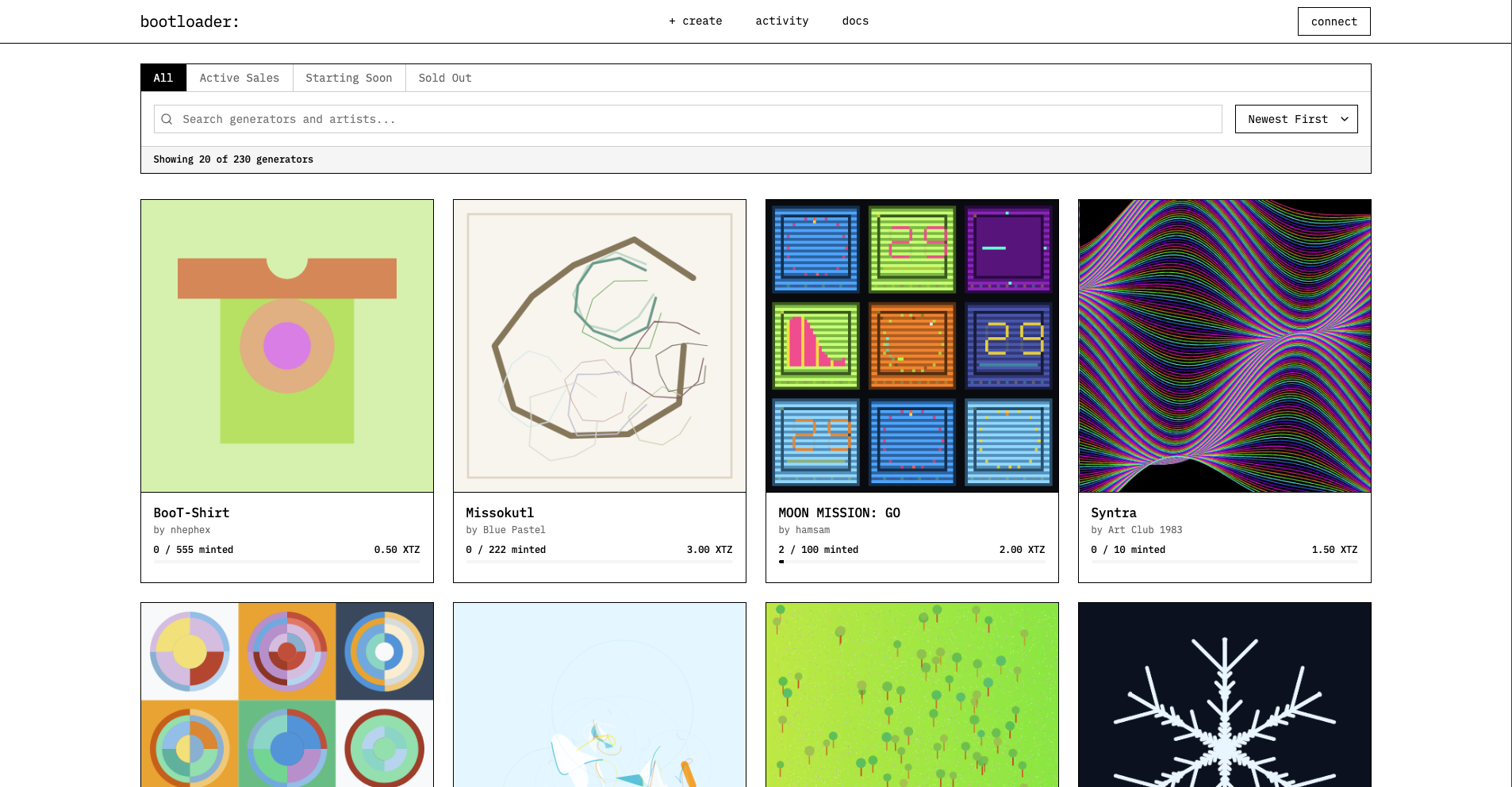
Task: Open the bootloader: home logo
Action: (190, 21)
